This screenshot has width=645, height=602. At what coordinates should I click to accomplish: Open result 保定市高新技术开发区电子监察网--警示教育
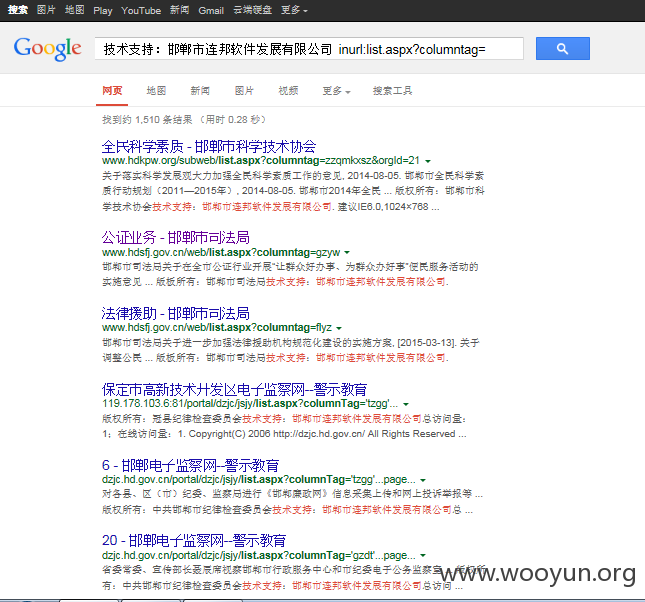click(x=234, y=389)
